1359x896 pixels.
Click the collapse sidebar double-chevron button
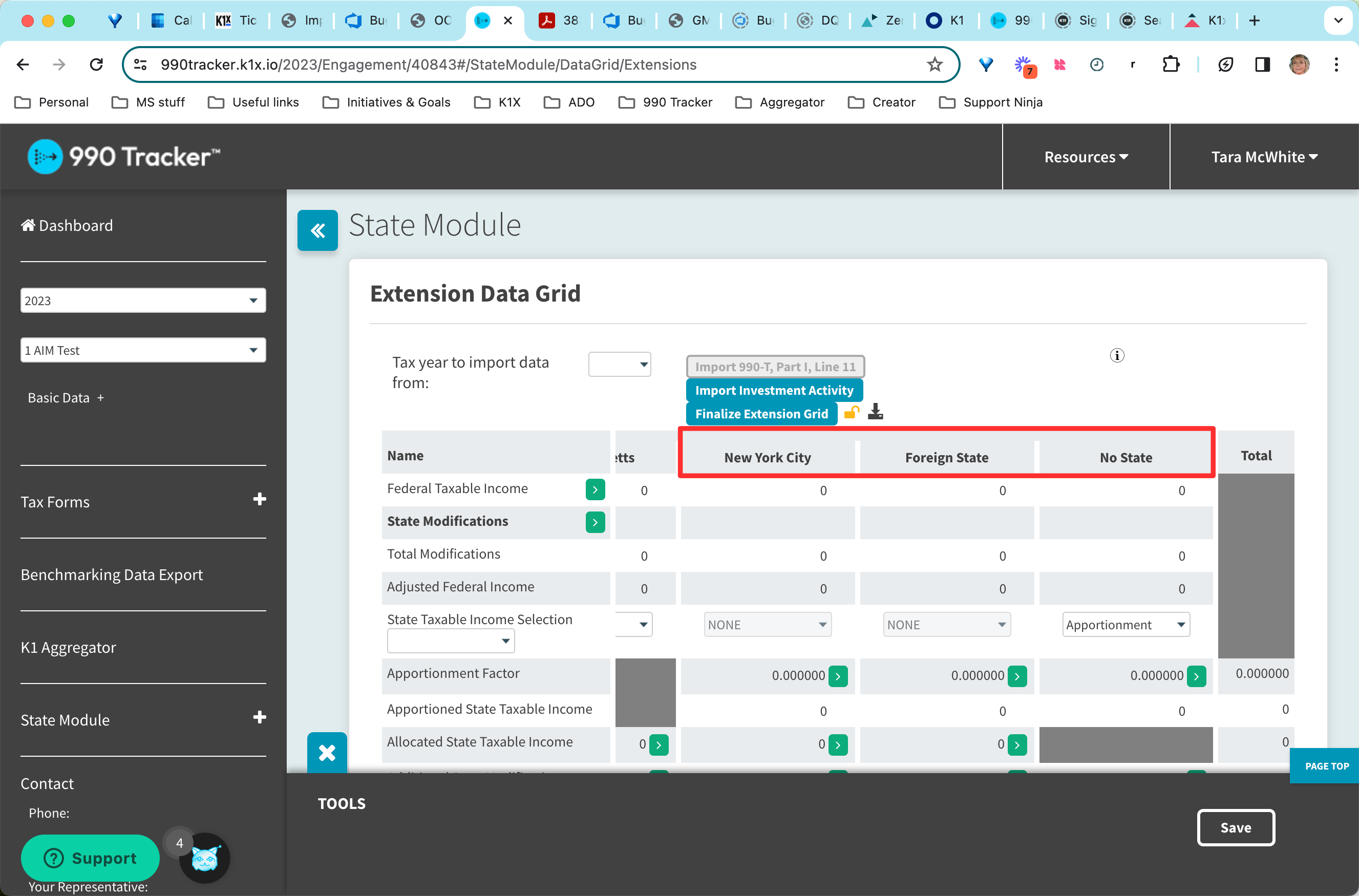click(x=317, y=230)
